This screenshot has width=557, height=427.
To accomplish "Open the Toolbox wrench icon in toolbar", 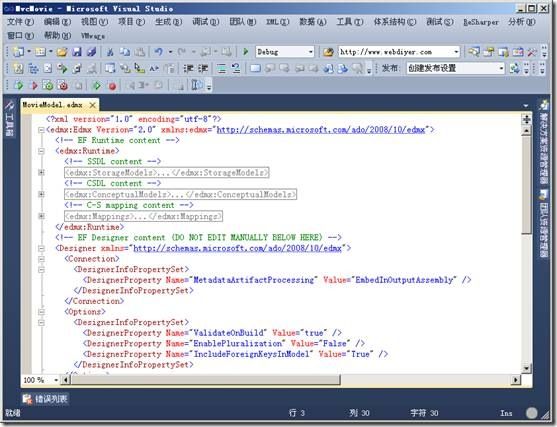I will (x=532, y=52).
